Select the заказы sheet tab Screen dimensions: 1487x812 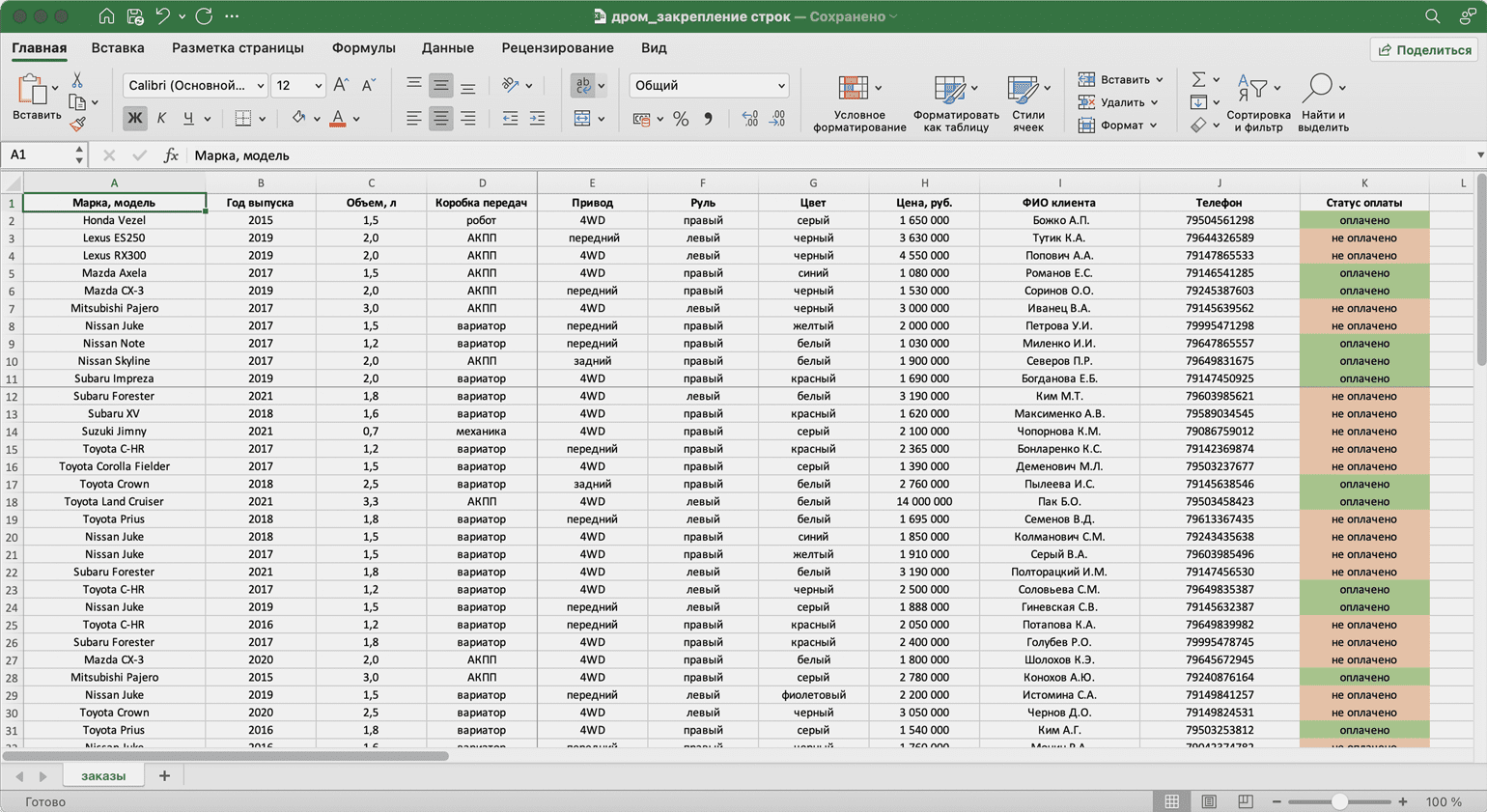point(103,775)
